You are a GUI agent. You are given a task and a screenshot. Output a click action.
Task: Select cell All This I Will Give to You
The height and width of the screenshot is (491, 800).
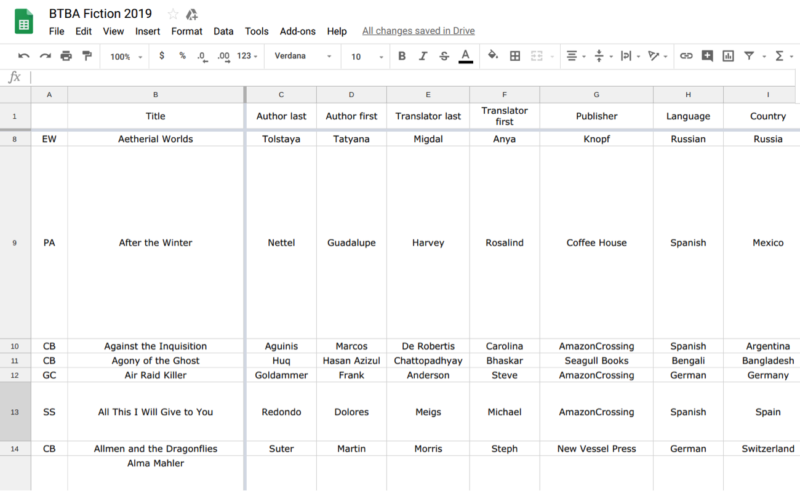(x=156, y=412)
